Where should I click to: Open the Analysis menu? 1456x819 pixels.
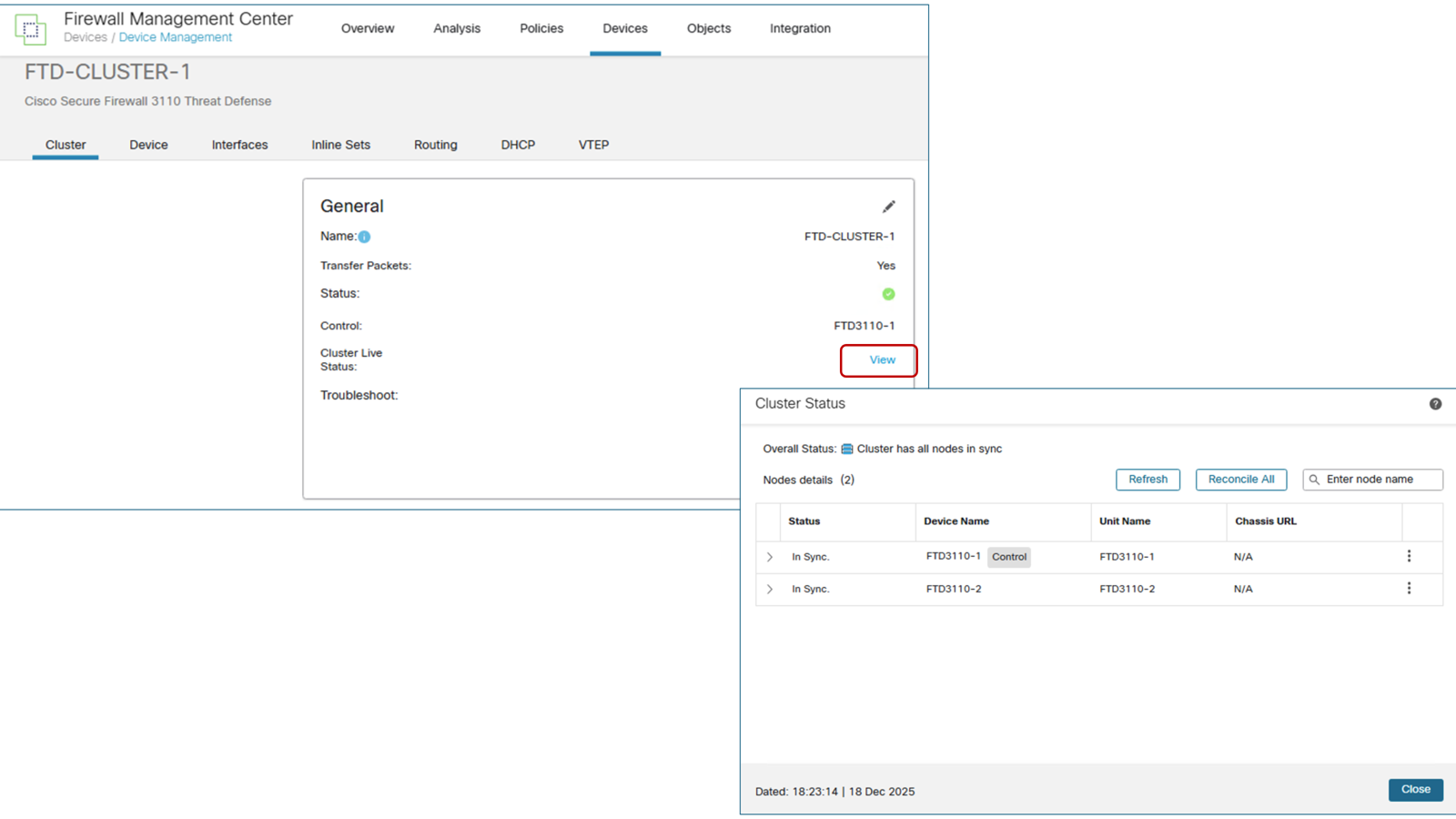457,28
